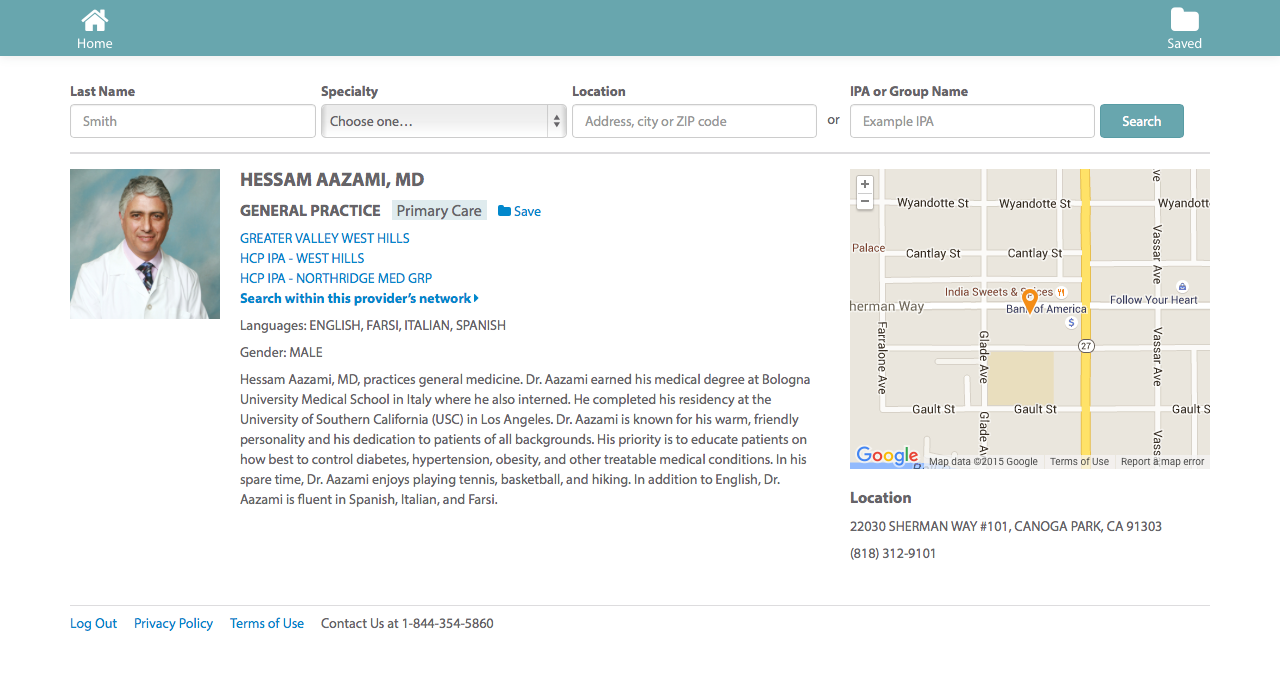Switch to the Home tab
This screenshot has width=1280, height=700.
(x=95, y=27)
